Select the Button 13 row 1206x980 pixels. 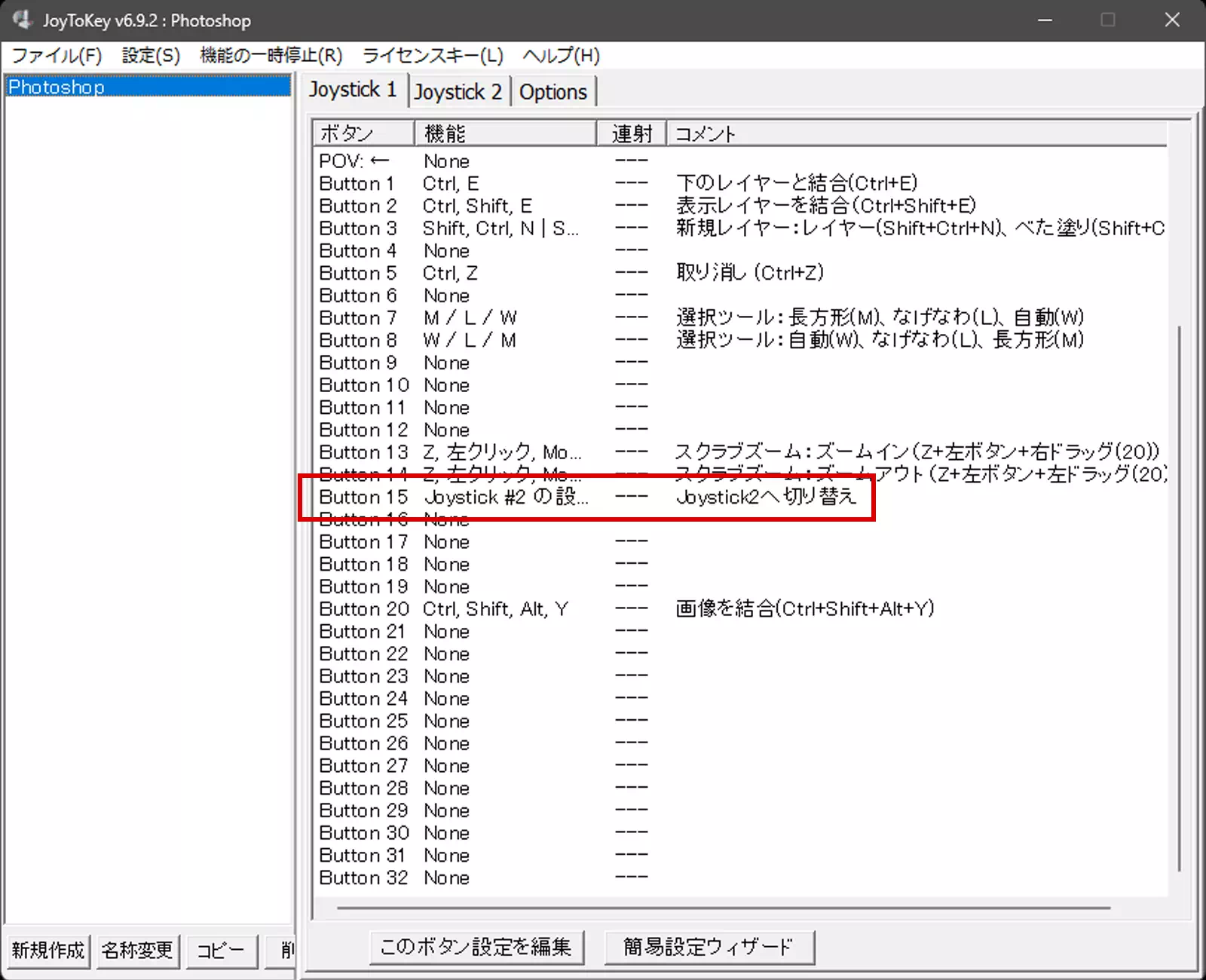coord(741,452)
